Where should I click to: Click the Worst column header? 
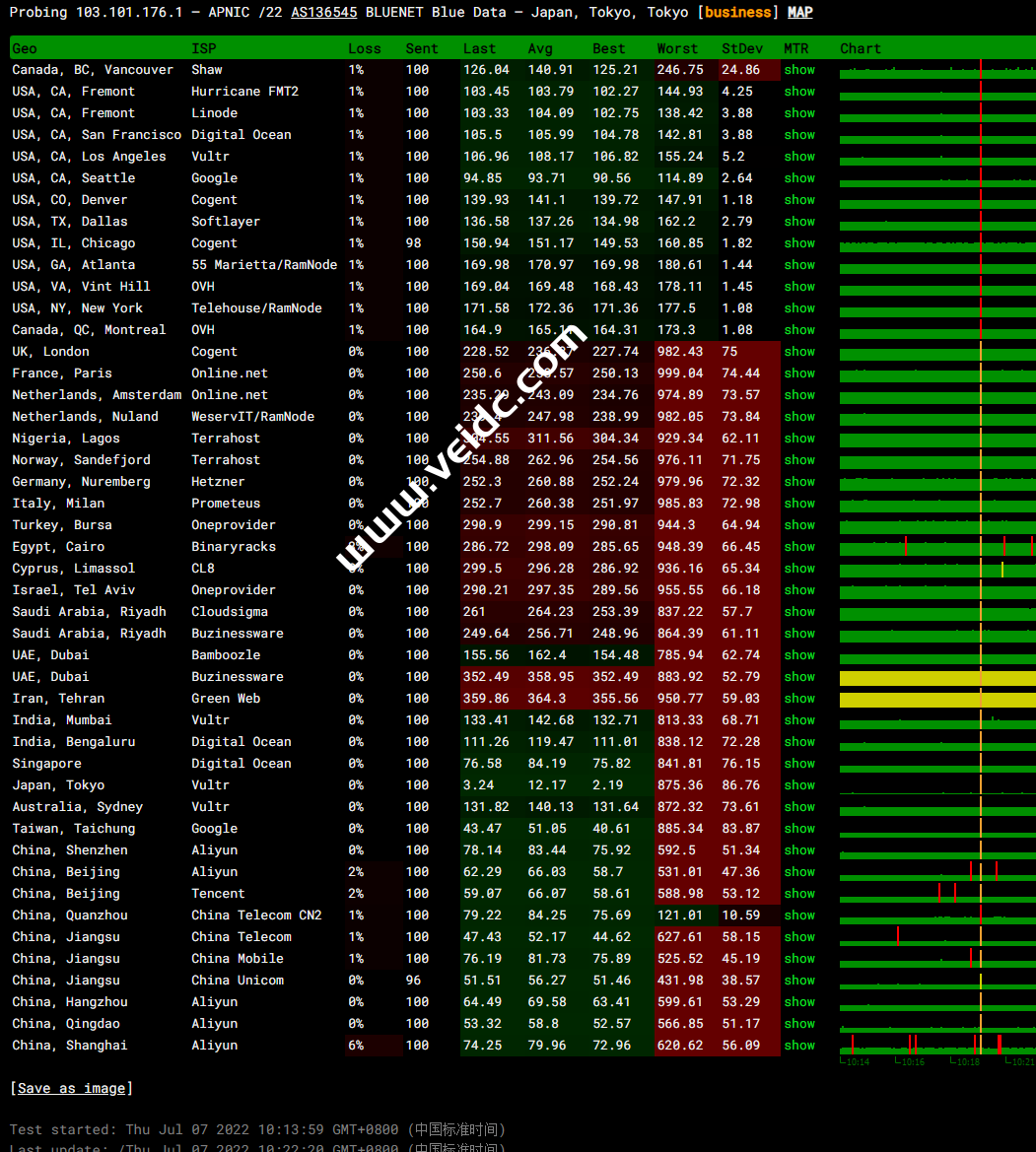pos(677,48)
